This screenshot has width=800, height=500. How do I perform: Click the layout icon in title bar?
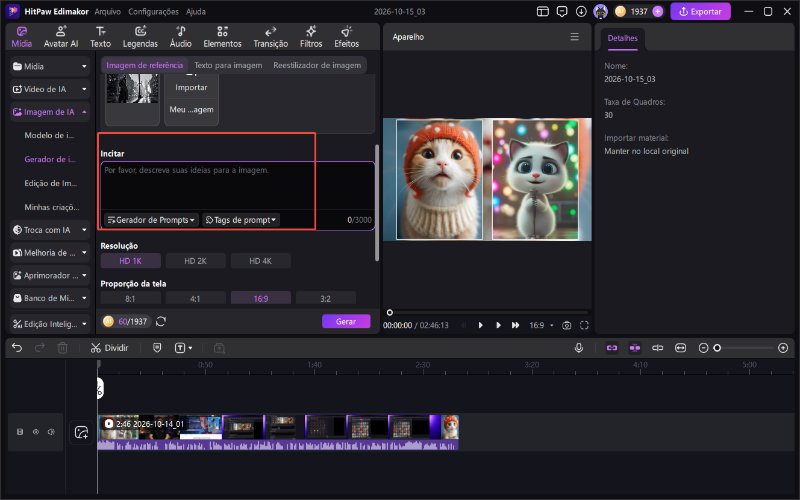coord(543,11)
